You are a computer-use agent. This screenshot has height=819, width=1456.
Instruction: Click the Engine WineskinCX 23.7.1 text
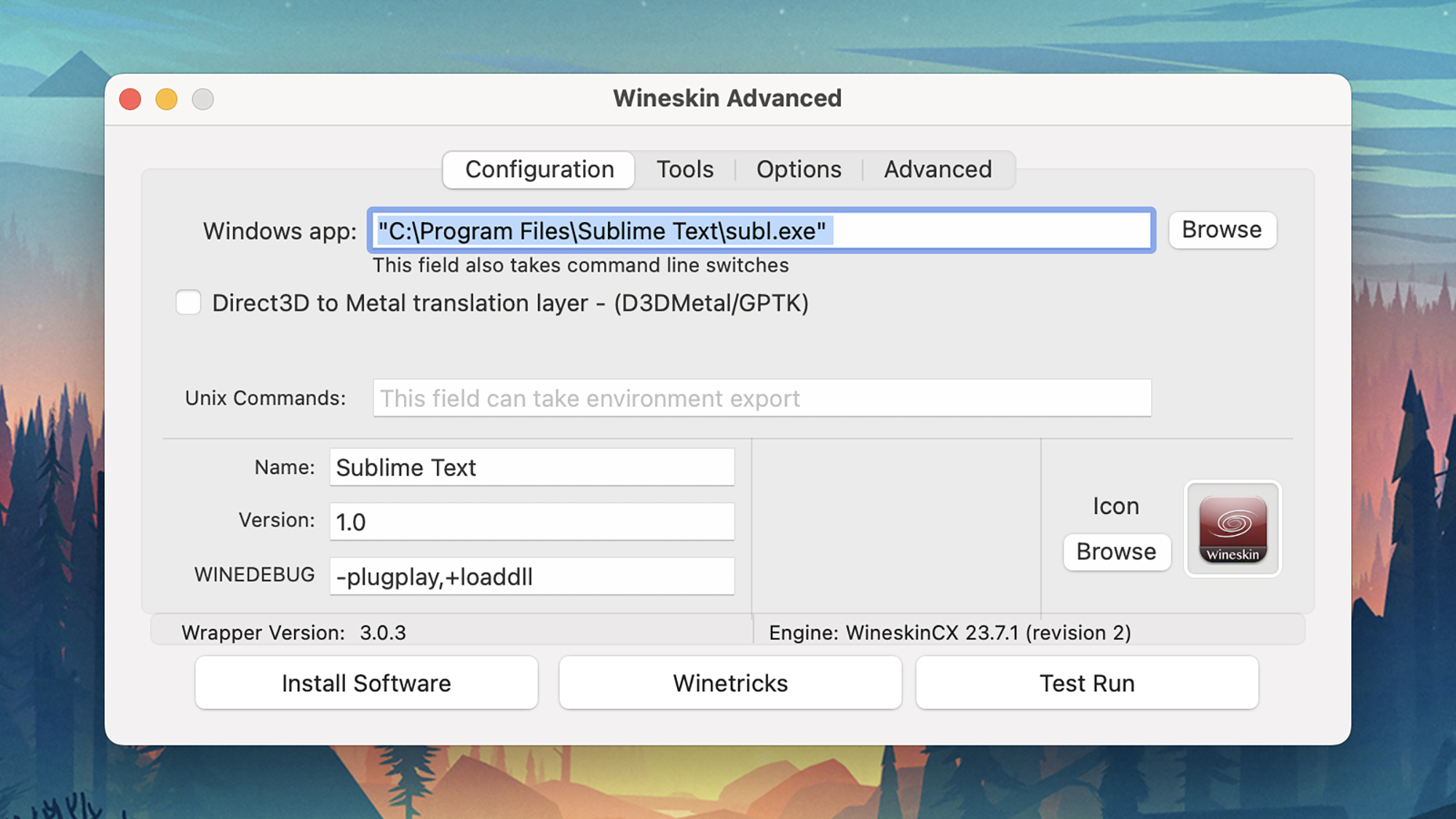[950, 633]
